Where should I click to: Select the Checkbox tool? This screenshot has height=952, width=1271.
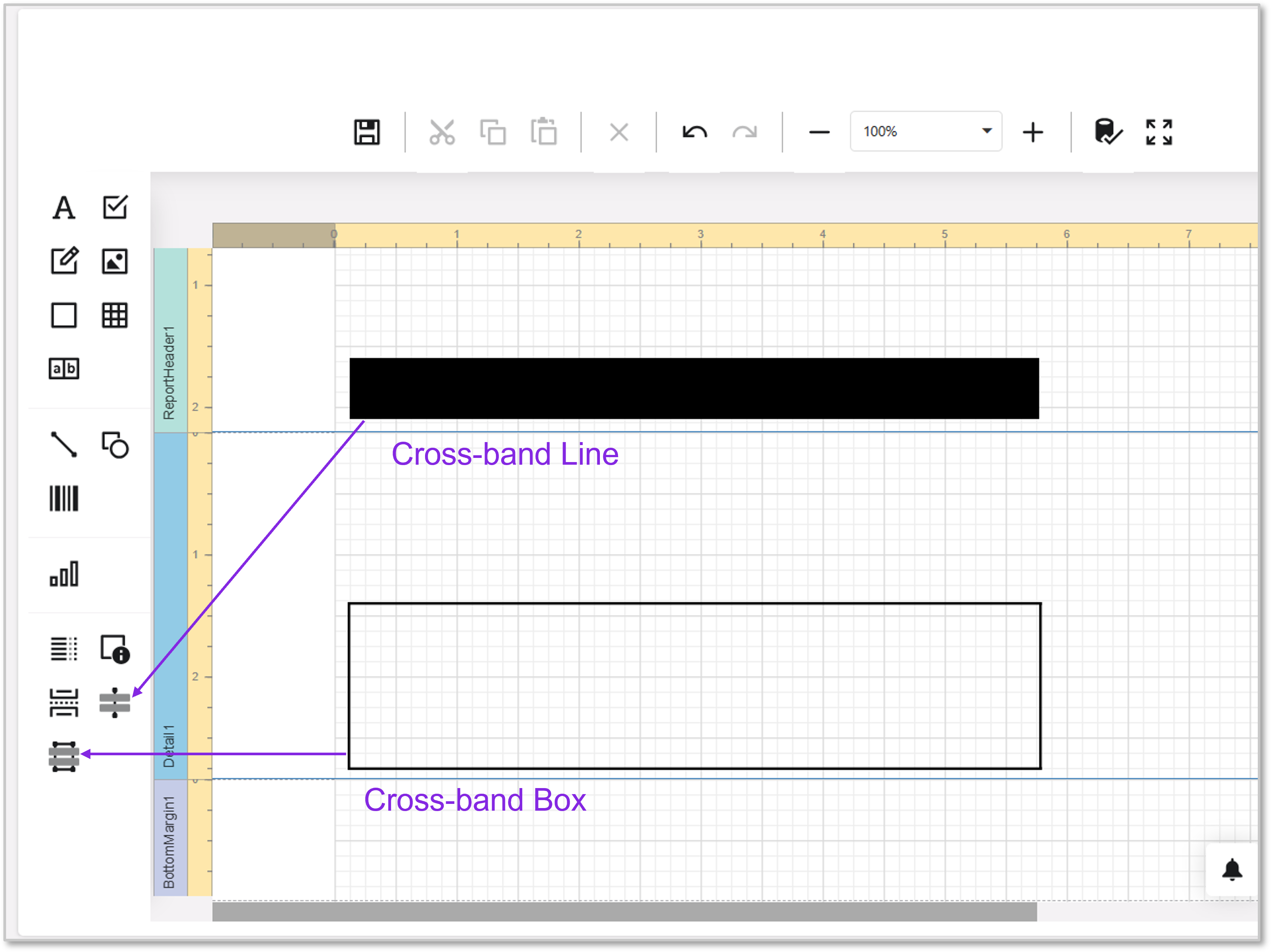(x=115, y=207)
